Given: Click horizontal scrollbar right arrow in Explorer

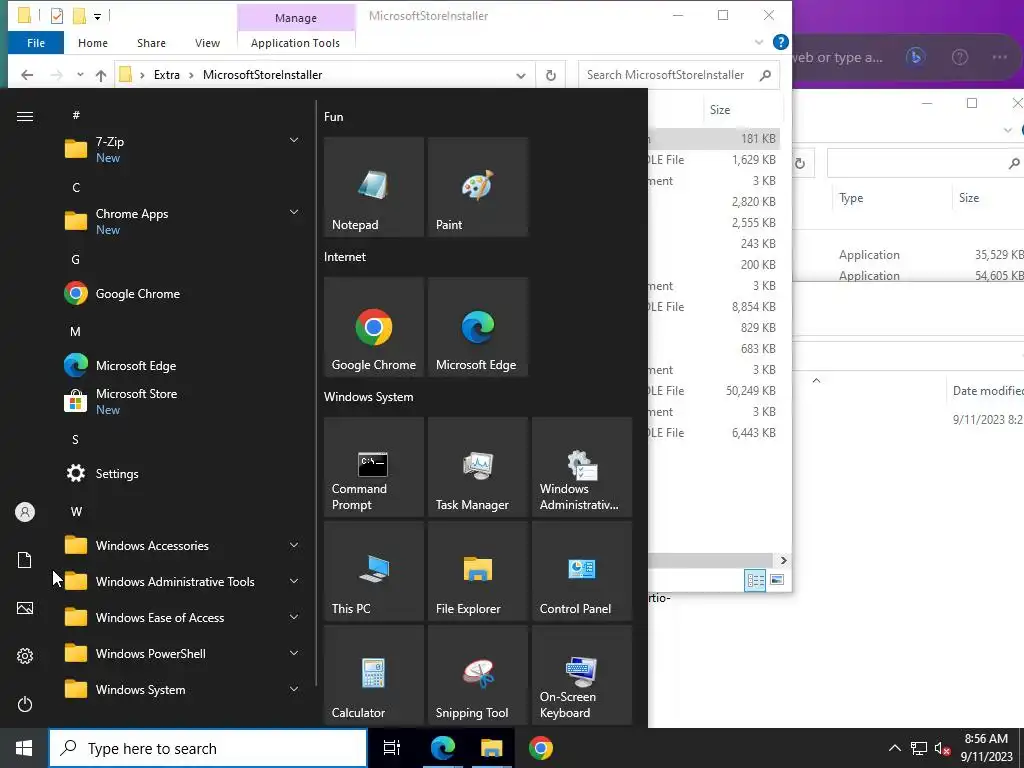Looking at the screenshot, I should 784,560.
